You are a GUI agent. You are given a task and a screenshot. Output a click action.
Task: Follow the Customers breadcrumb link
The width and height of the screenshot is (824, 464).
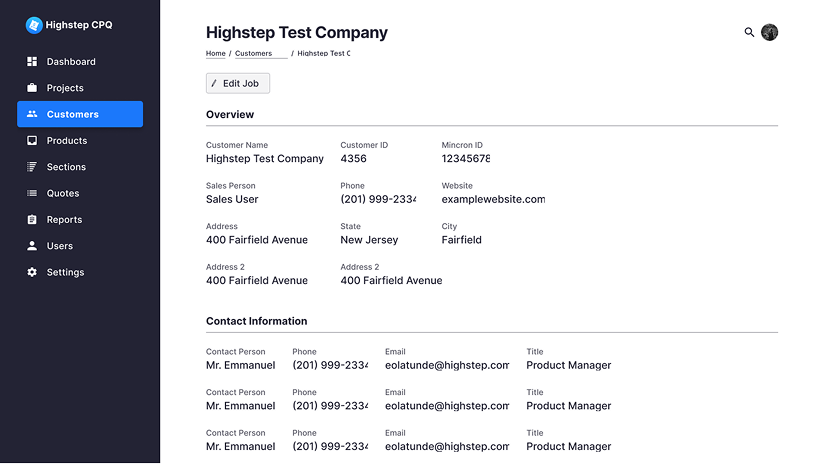point(254,53)
